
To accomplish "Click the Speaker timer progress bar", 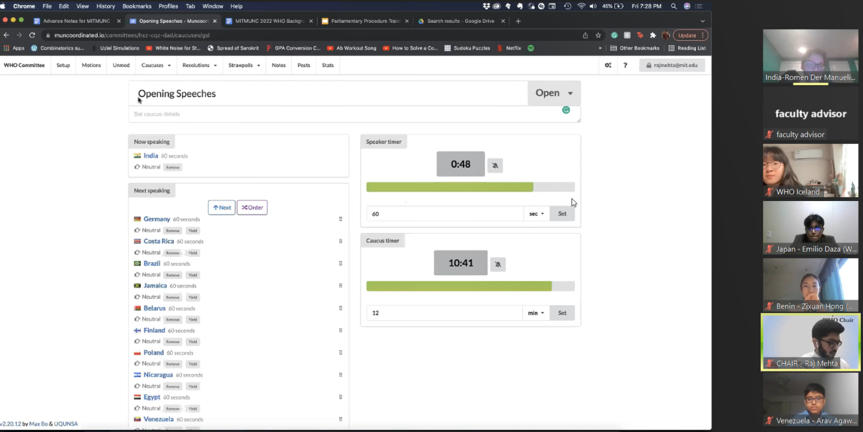I will coord(471,187).
